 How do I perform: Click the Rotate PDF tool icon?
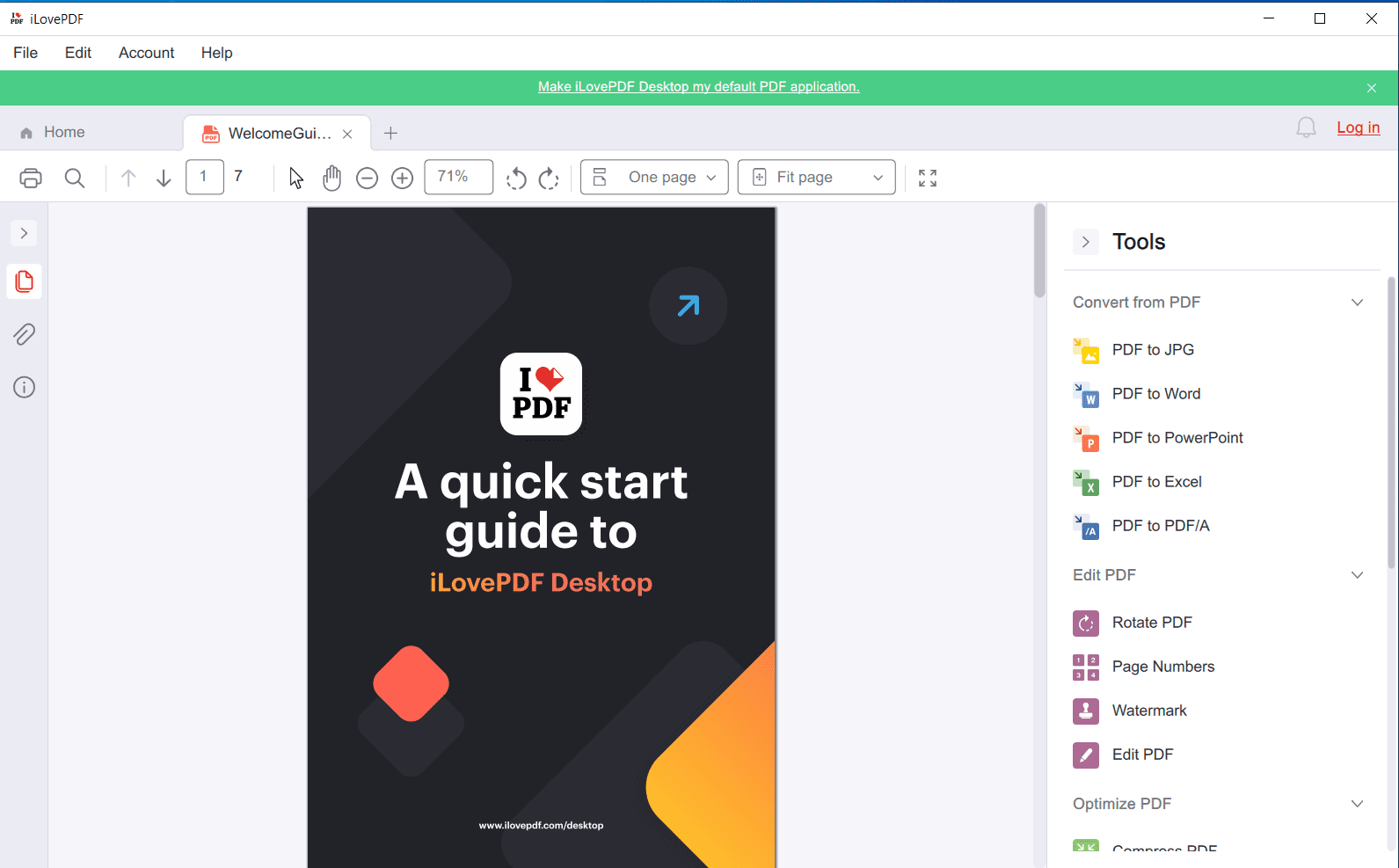tap(1086, 623)
